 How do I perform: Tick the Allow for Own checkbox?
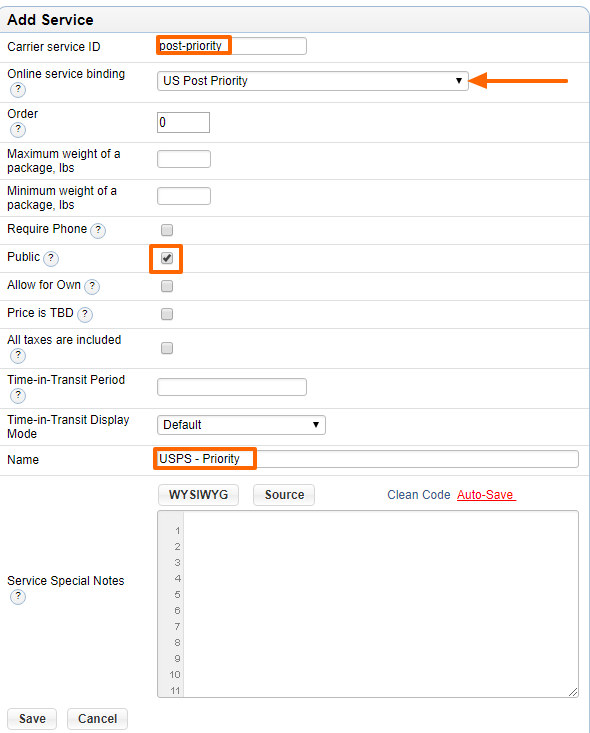167,286
